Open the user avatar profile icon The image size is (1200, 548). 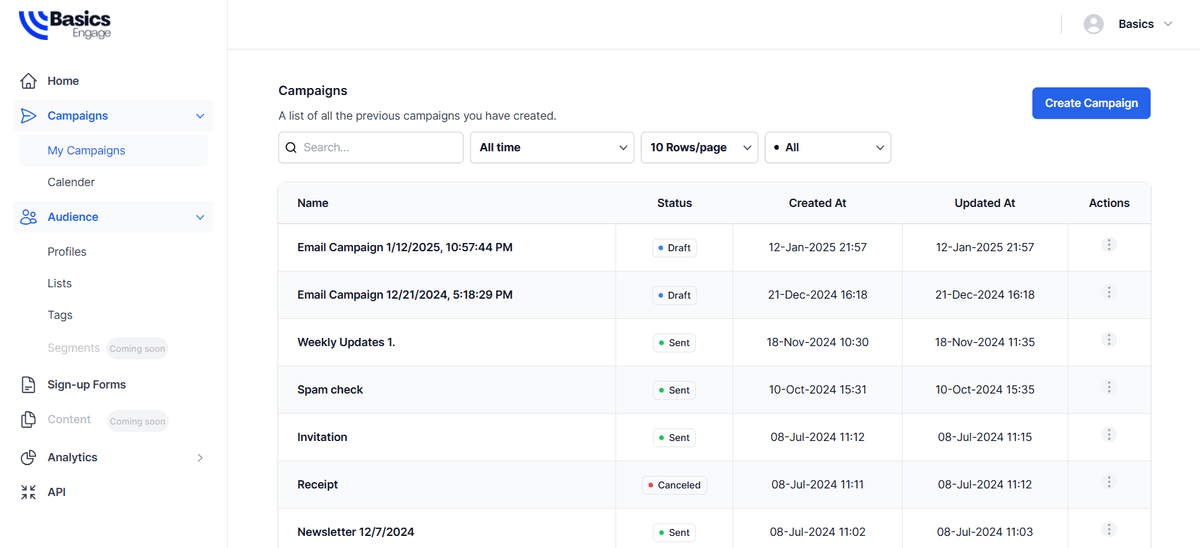tap(1093, 24)
